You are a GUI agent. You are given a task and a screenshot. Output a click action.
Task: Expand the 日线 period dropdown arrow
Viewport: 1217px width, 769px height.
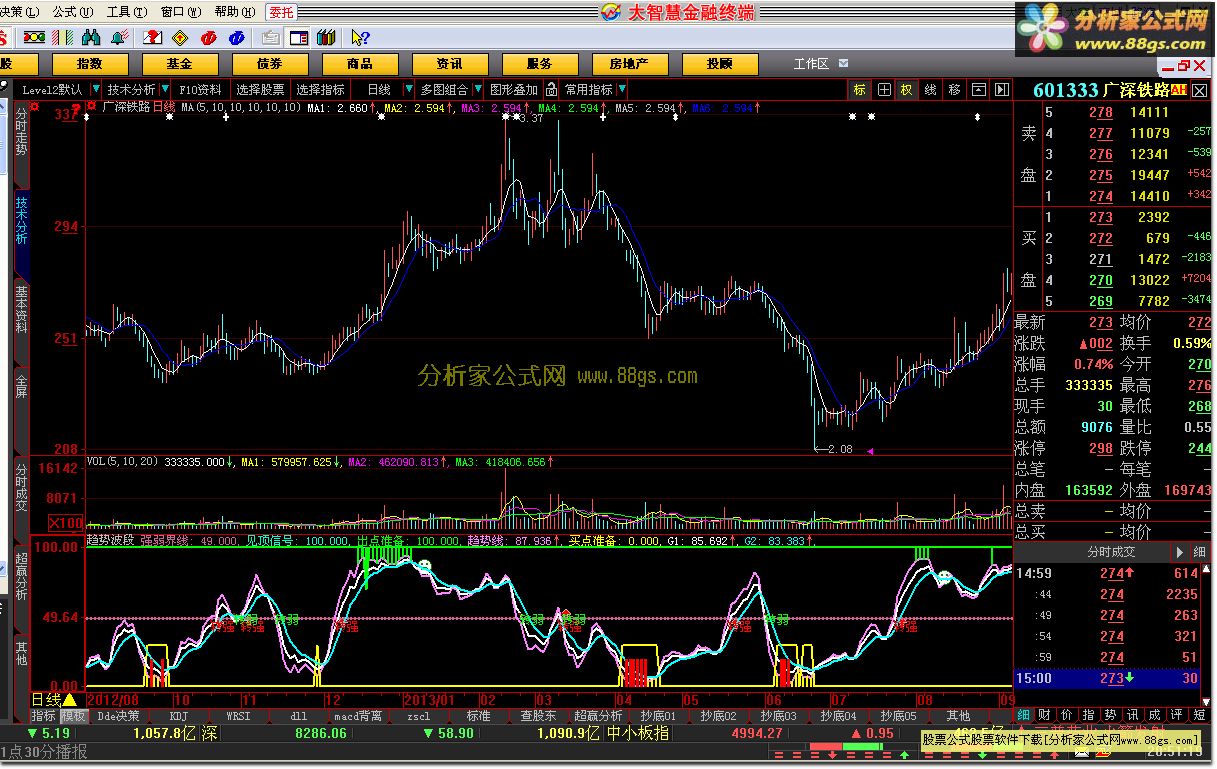(x=410, y=89)
